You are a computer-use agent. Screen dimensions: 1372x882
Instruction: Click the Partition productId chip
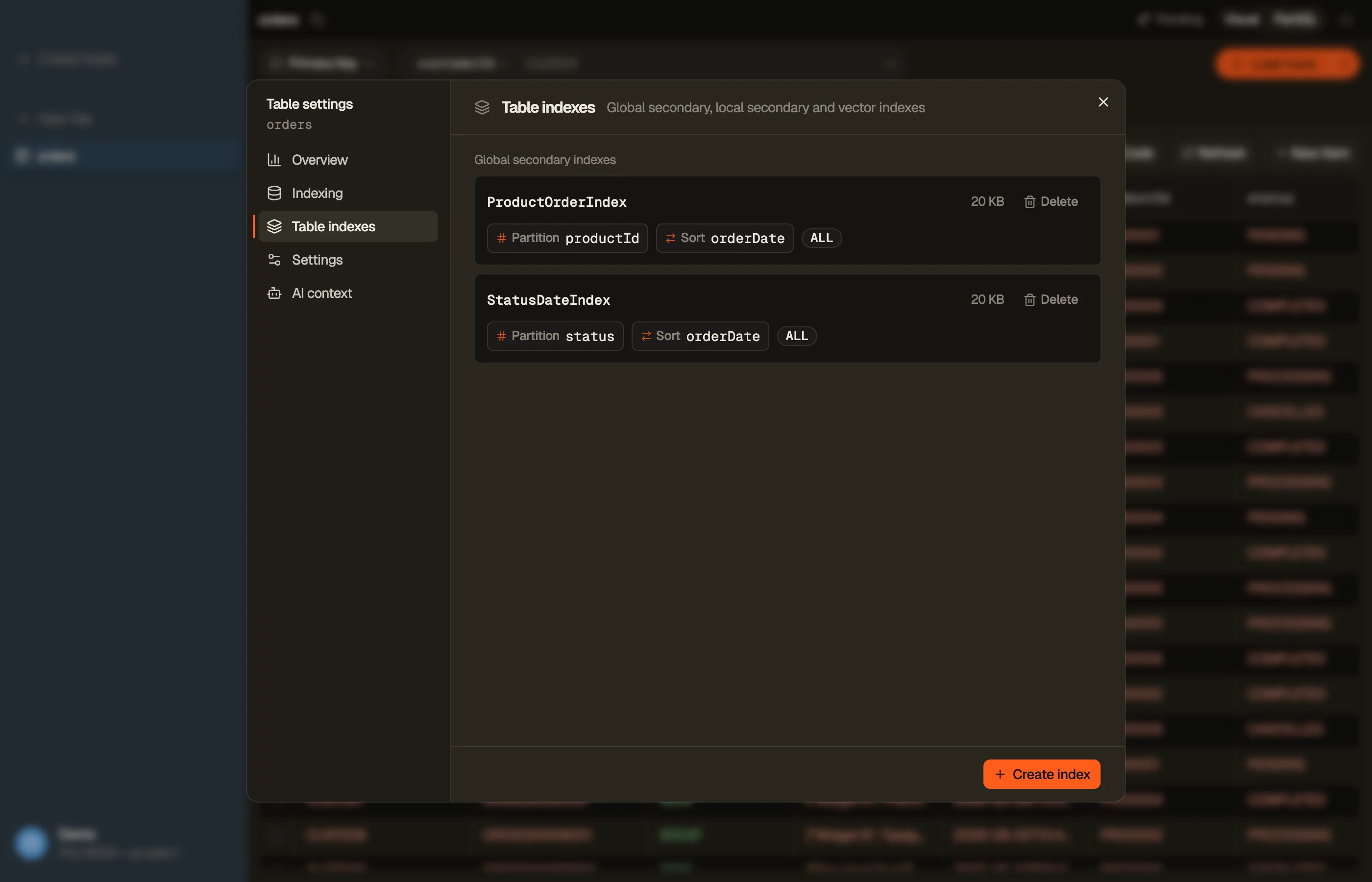(567, 238)
